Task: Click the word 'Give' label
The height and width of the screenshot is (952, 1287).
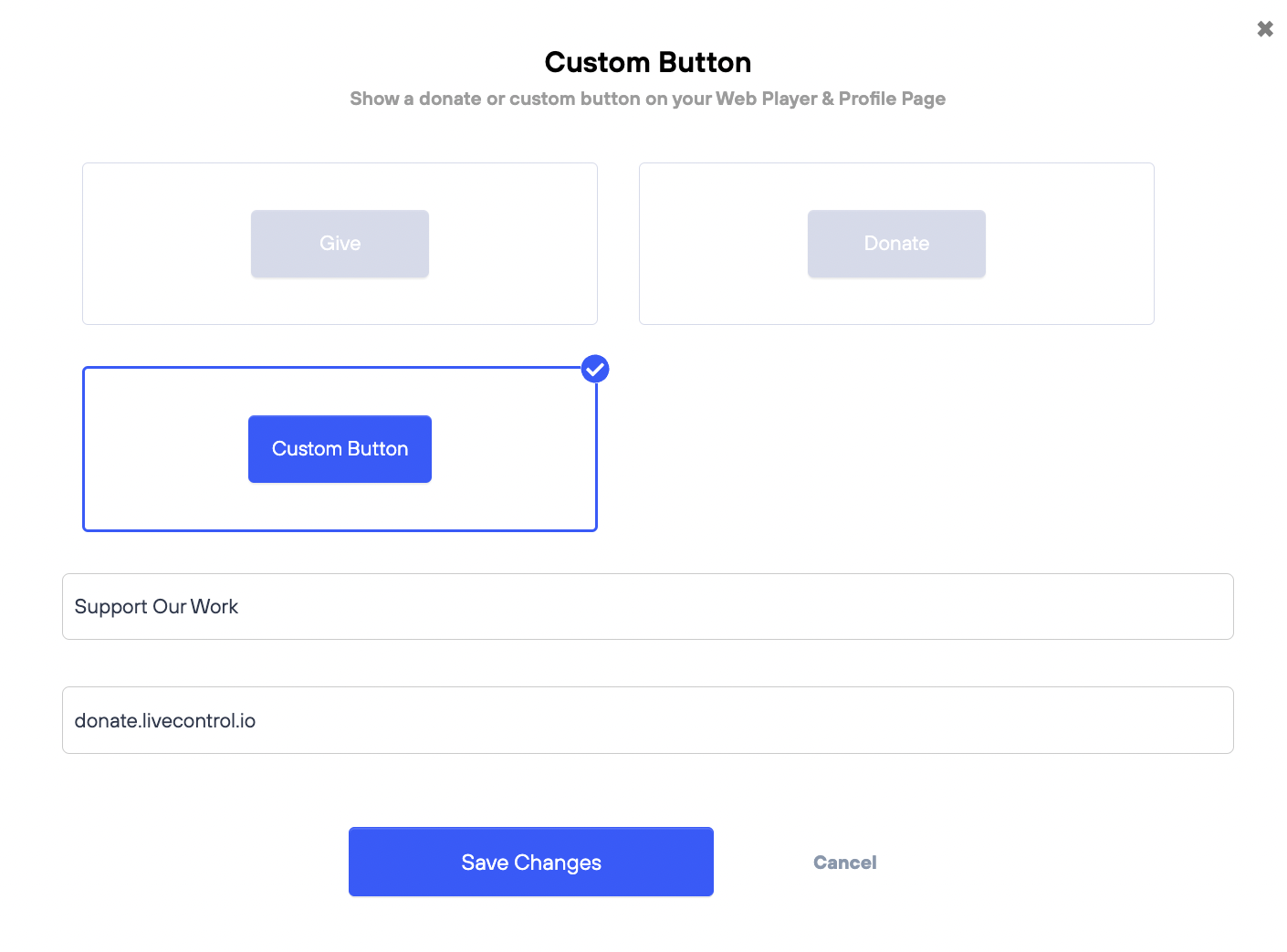Action: 340,244
